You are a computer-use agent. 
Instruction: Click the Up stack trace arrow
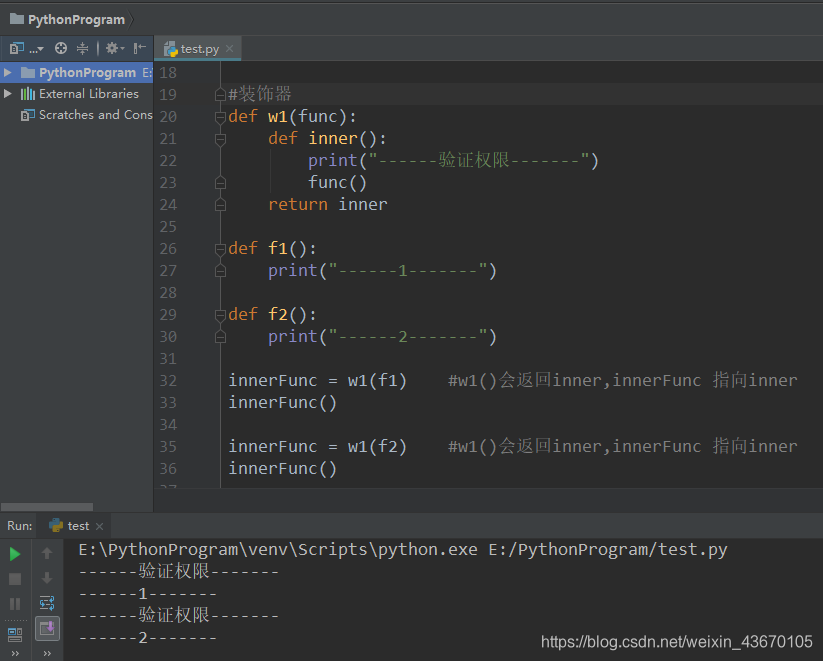[47, 553]
